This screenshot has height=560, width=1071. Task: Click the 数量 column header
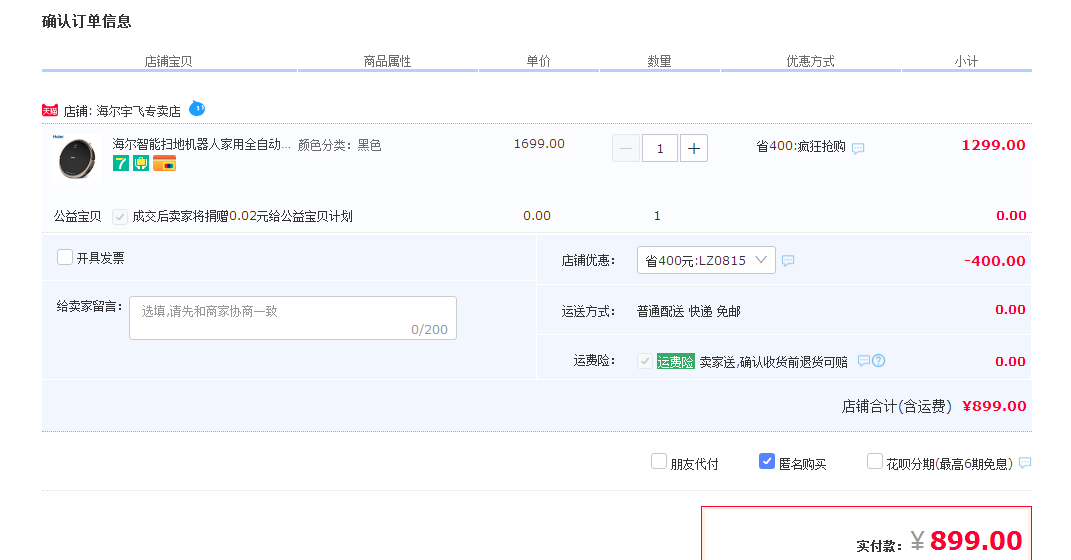point(659,61)
